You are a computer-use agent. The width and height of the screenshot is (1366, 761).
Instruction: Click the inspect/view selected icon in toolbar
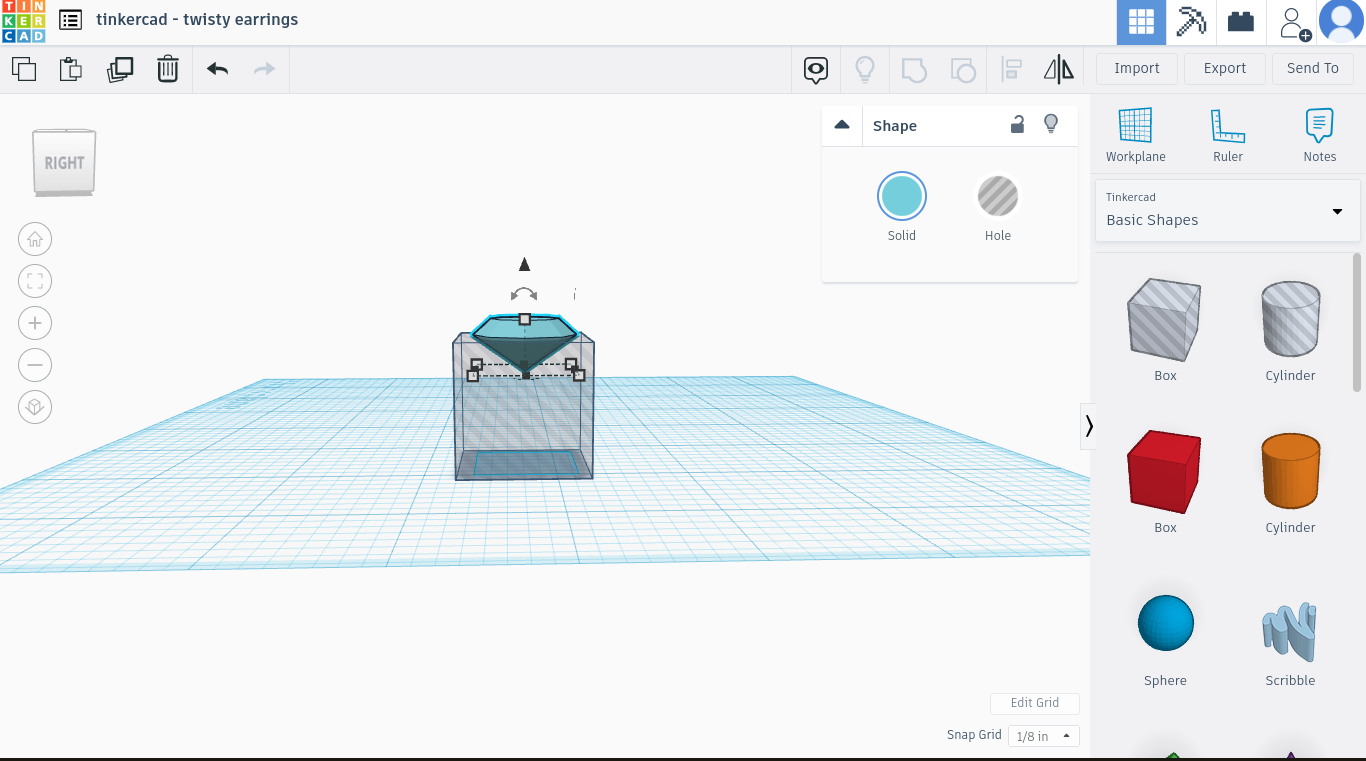815,69
